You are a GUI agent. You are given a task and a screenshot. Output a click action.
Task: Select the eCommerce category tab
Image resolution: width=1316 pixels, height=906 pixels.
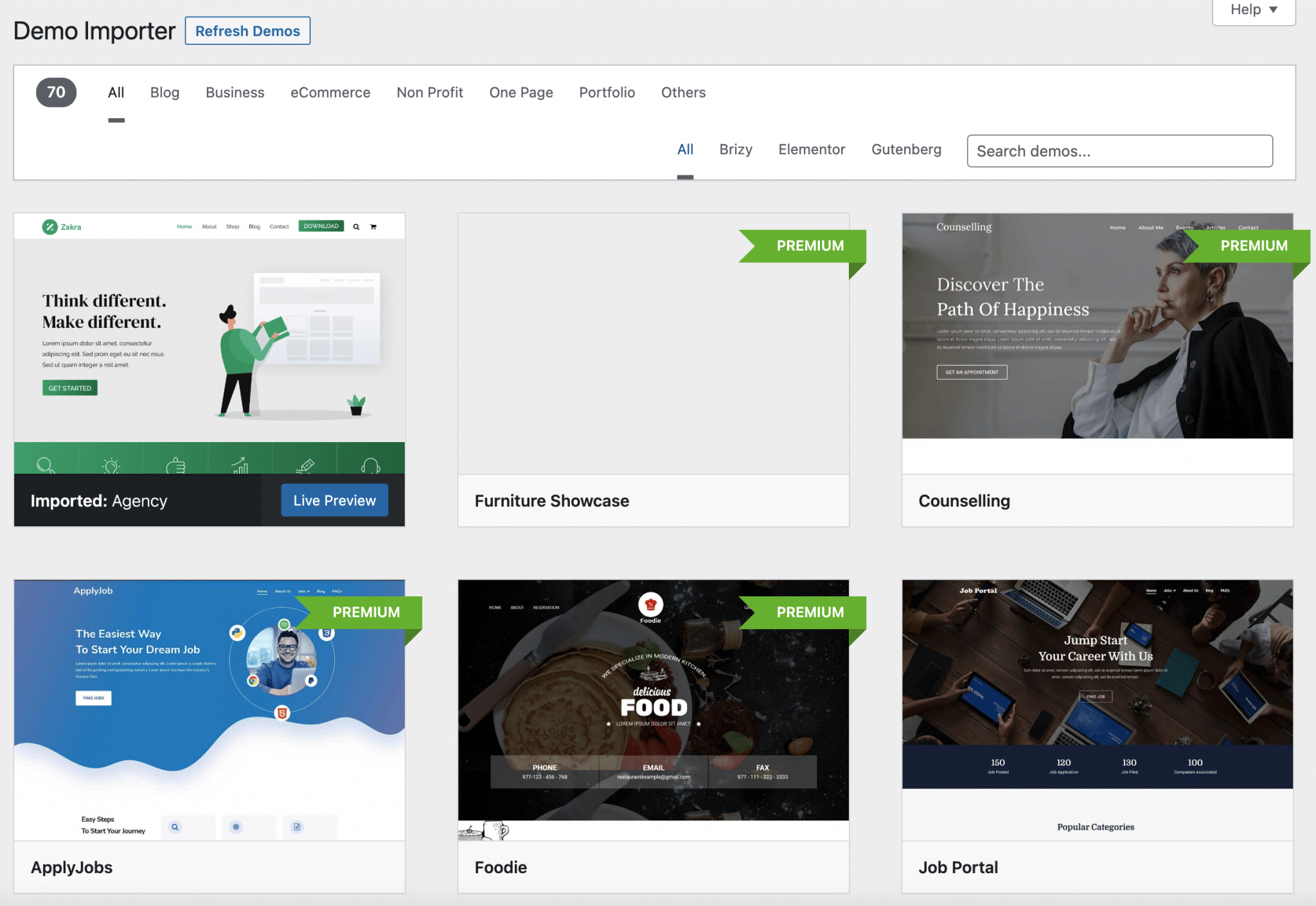(330, 93)
